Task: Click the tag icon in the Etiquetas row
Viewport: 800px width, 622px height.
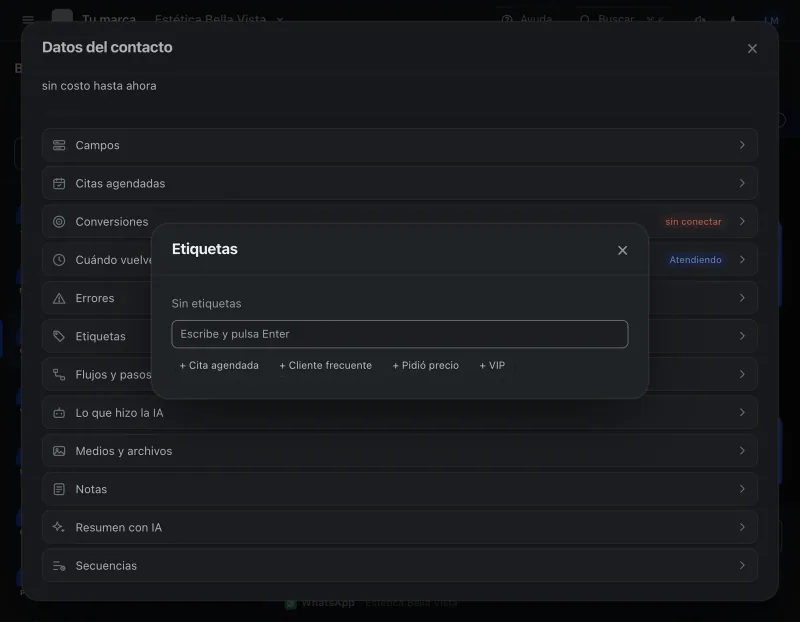Action: coord(59,336)
